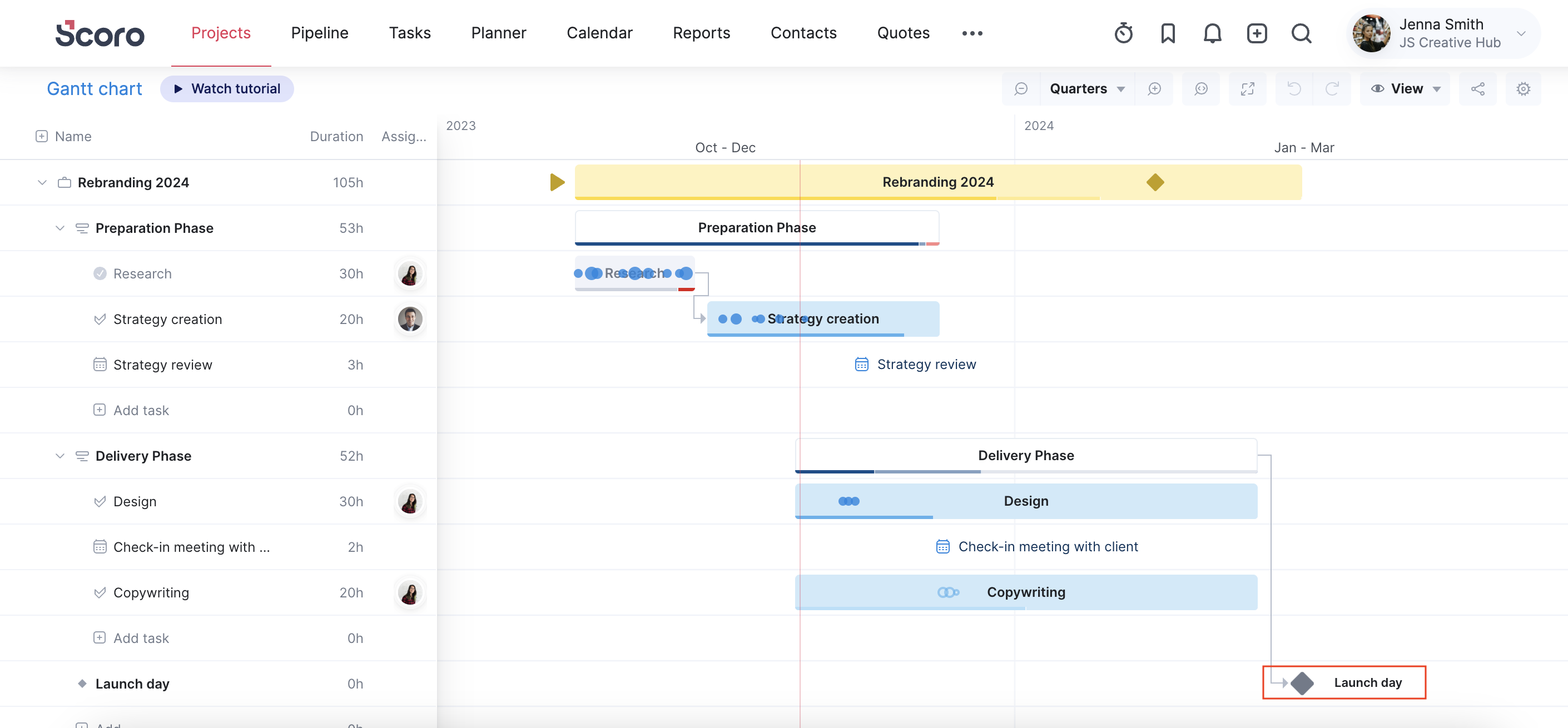
Task: Click the Copywriting assignee avatar
Action: click(x=410, y=592)
